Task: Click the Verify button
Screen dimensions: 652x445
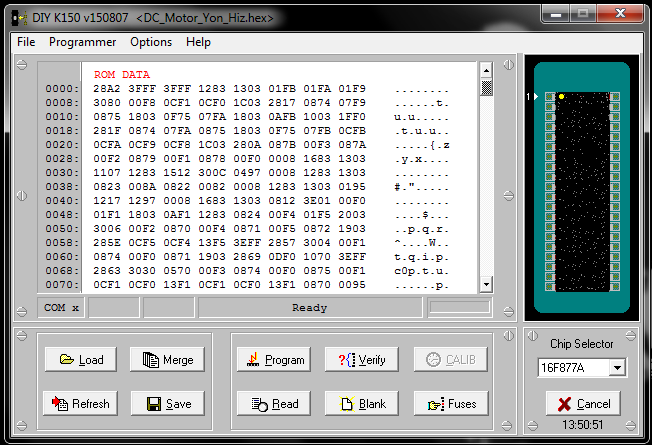Action: click(361, 359)
